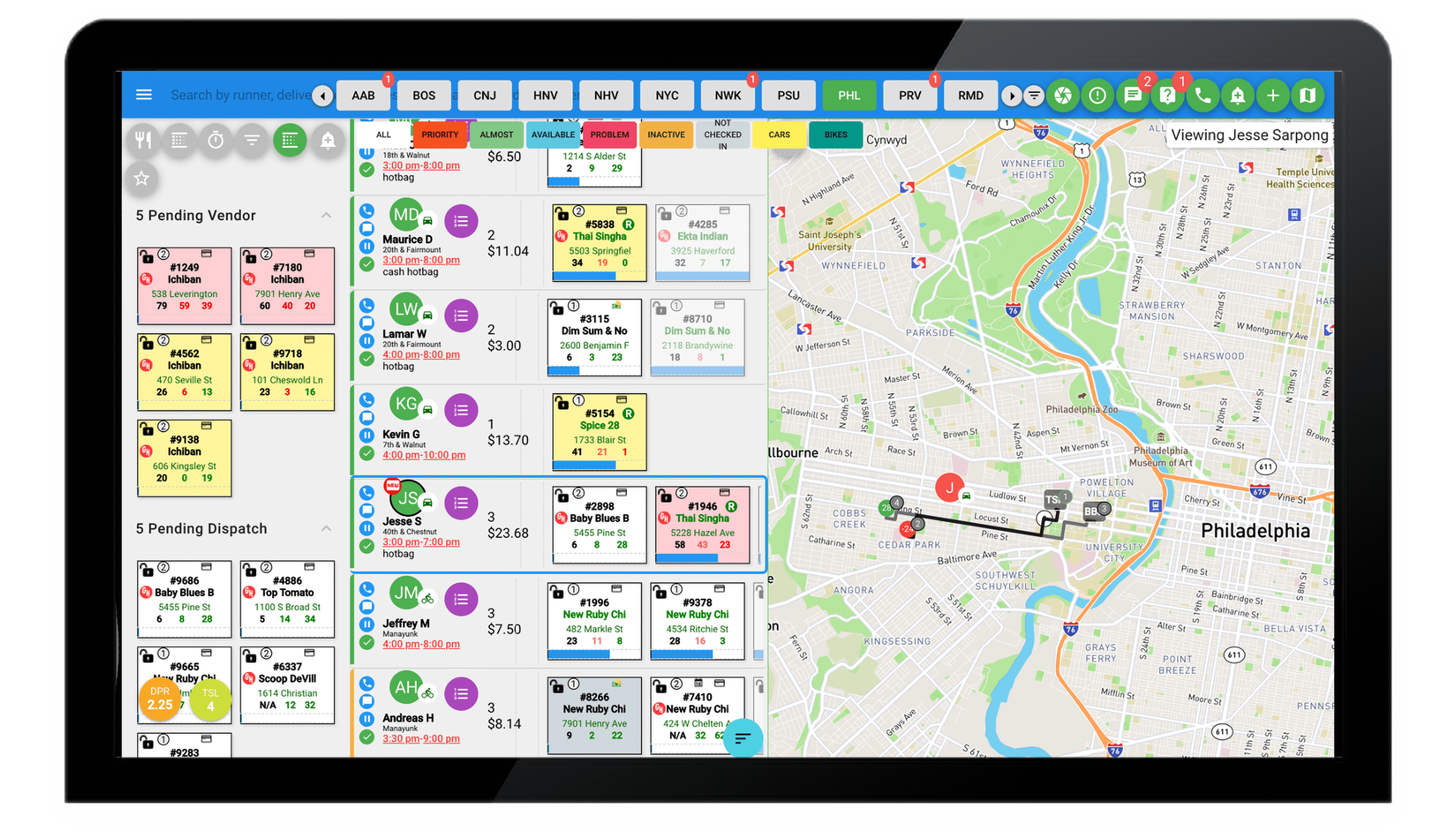Click the star favorites icon
The image size is (1456, 833).
(x=142, y=178)
